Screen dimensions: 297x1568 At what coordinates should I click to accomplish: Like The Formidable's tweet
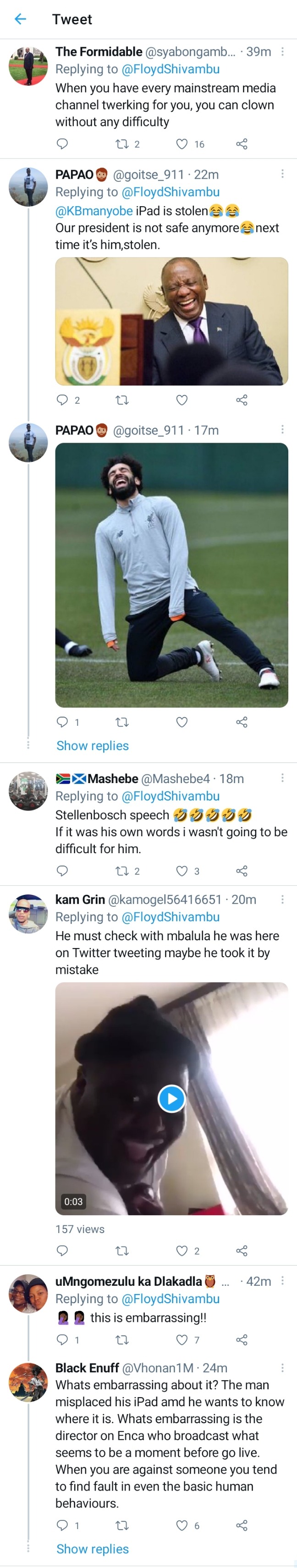coord(181,144)
